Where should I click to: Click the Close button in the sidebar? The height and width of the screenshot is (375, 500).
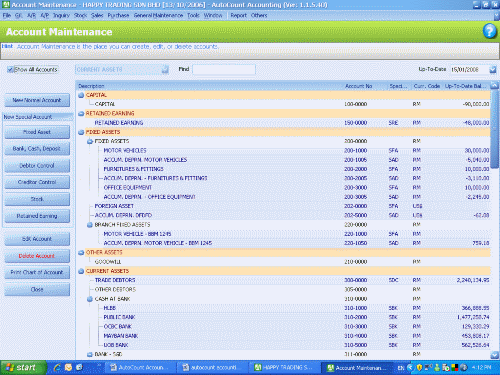(37, 289)
